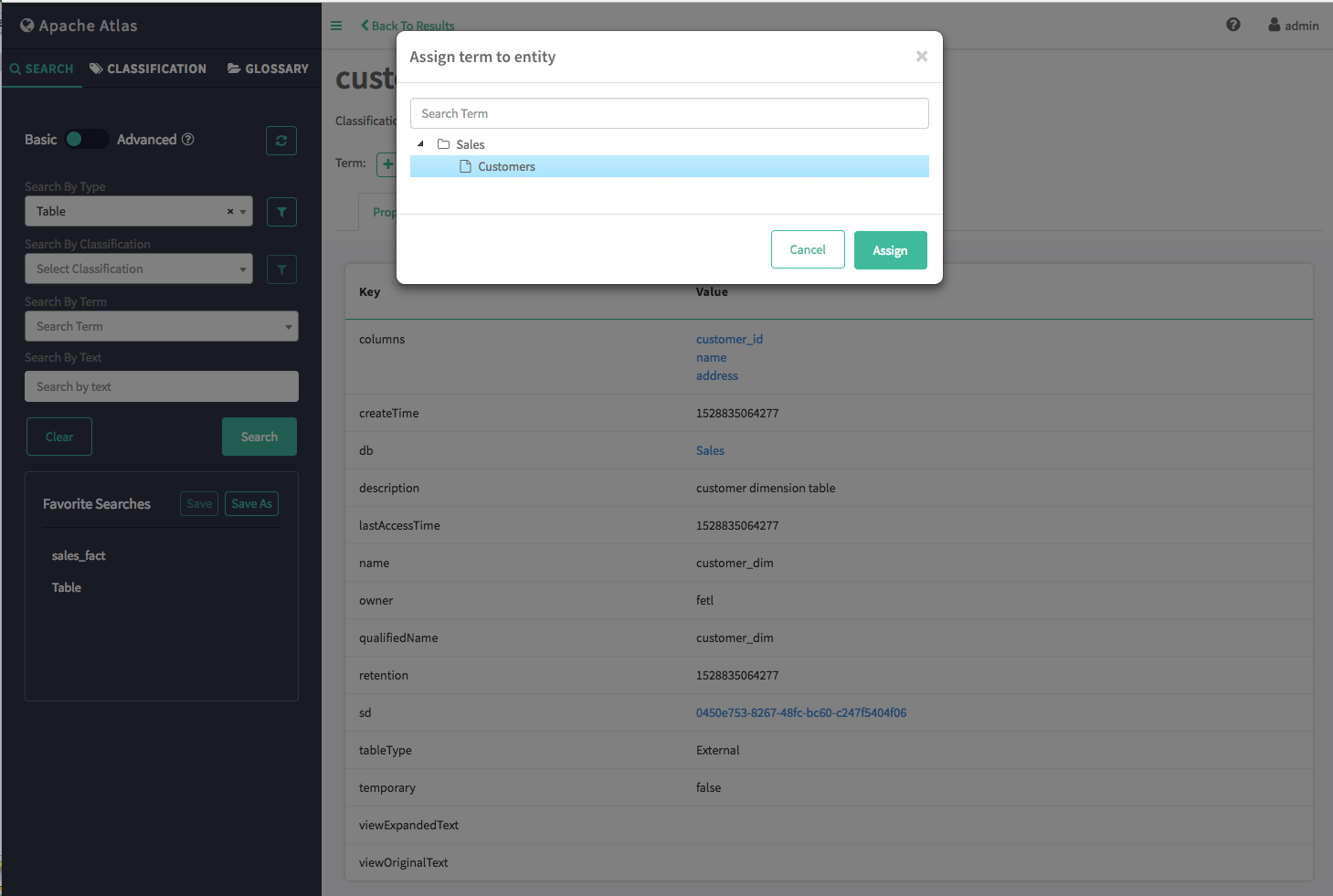Add term with plus button

tap(386, 164)
